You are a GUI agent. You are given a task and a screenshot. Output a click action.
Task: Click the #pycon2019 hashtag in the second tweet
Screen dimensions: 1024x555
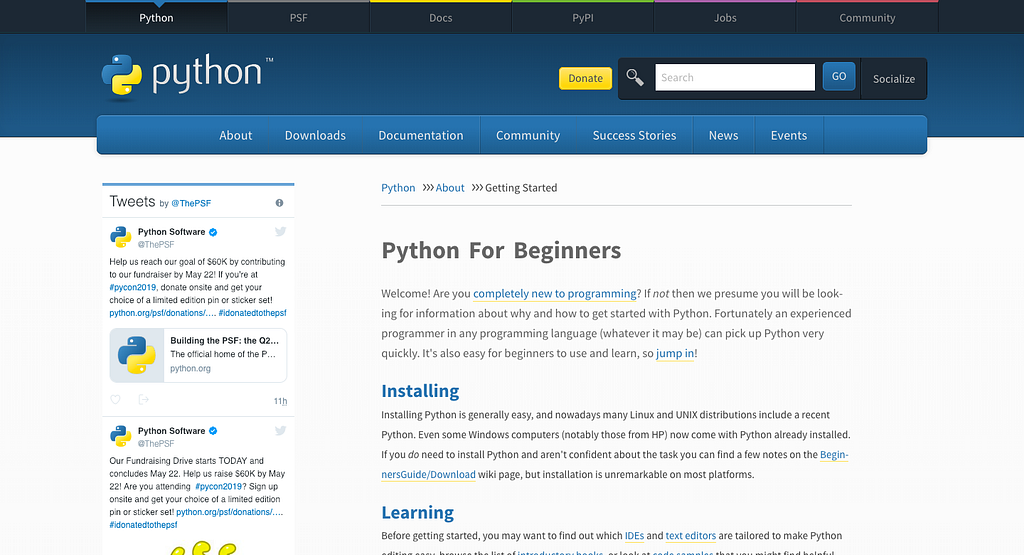pos(219,486)
